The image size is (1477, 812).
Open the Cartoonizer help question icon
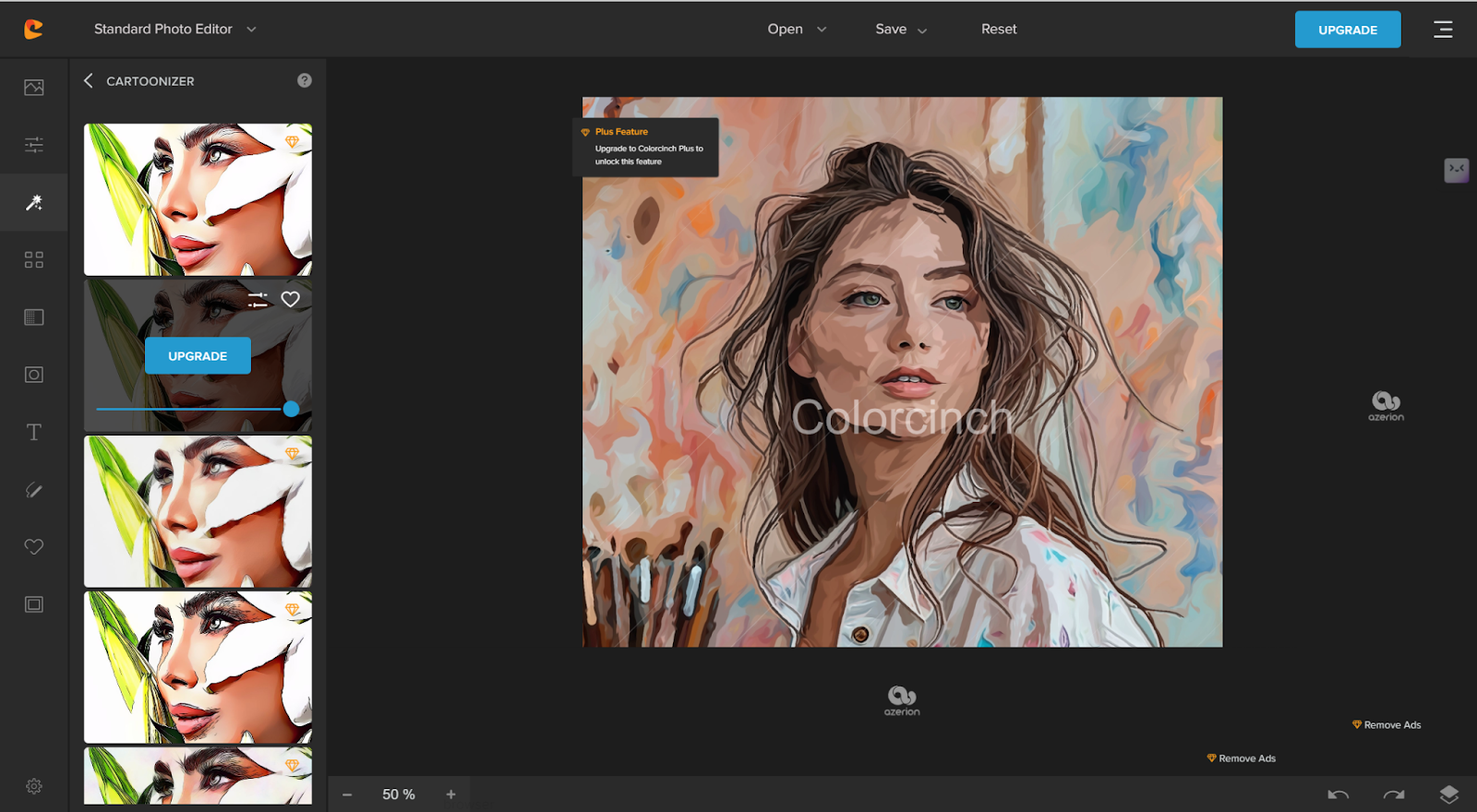pos(305,80)
